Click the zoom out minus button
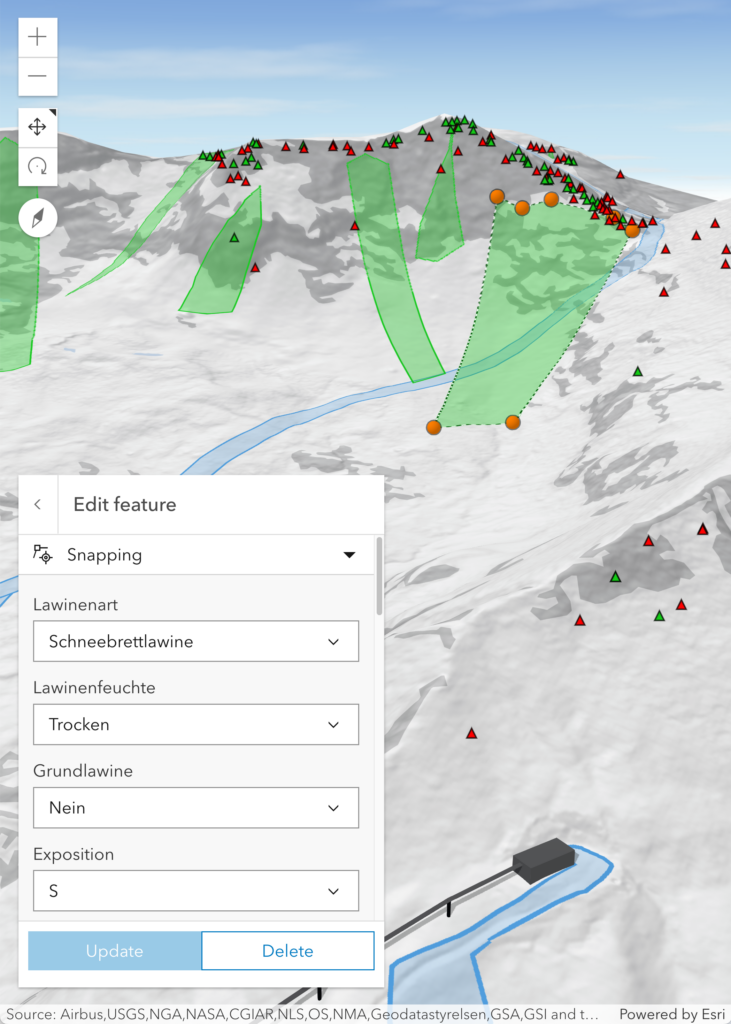This screenshot has width=731, height=1024. [x=37, y=76]
